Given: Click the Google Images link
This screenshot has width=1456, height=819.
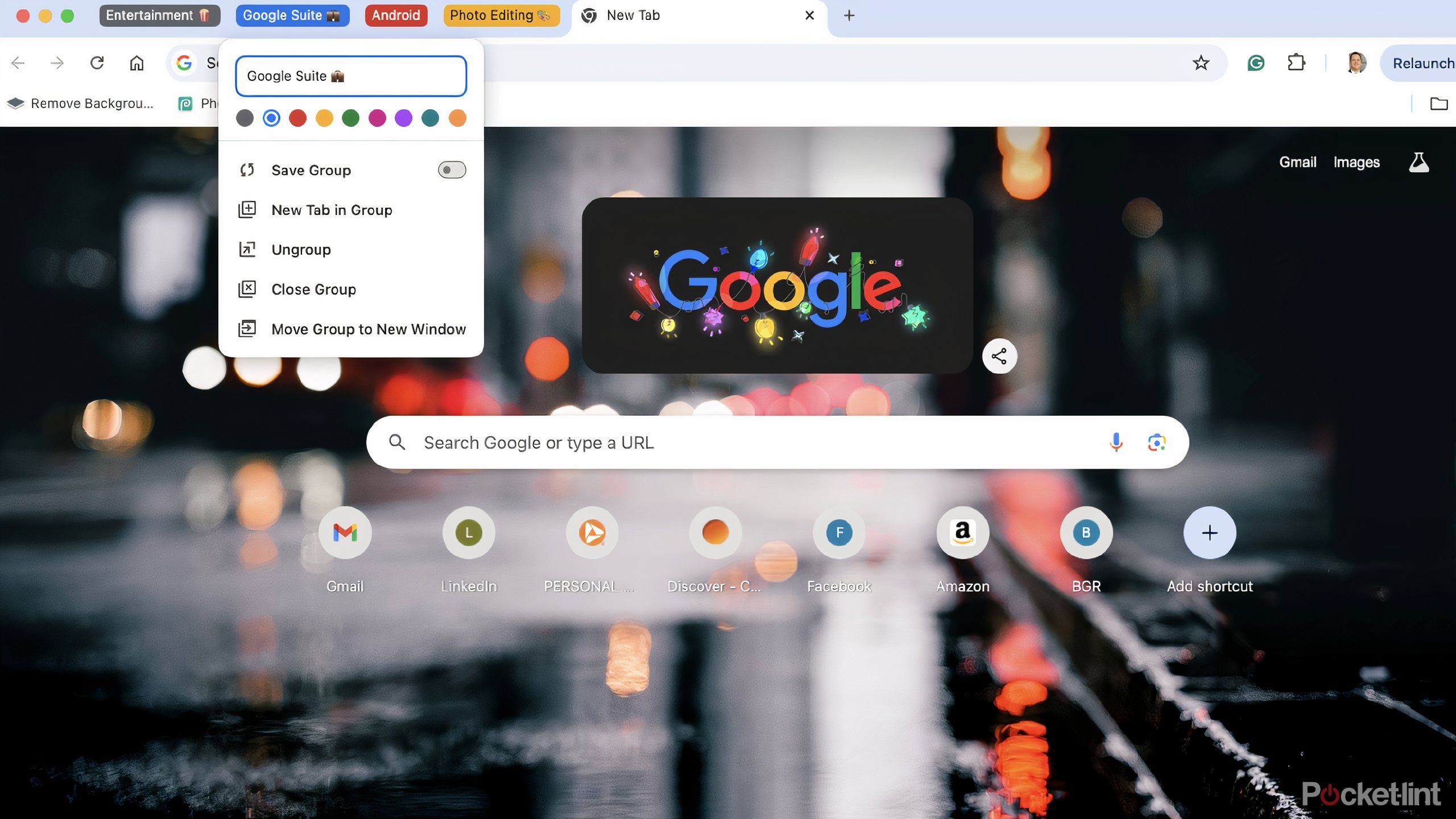Looking at the screenshot, I should (x=1356, y=161).
